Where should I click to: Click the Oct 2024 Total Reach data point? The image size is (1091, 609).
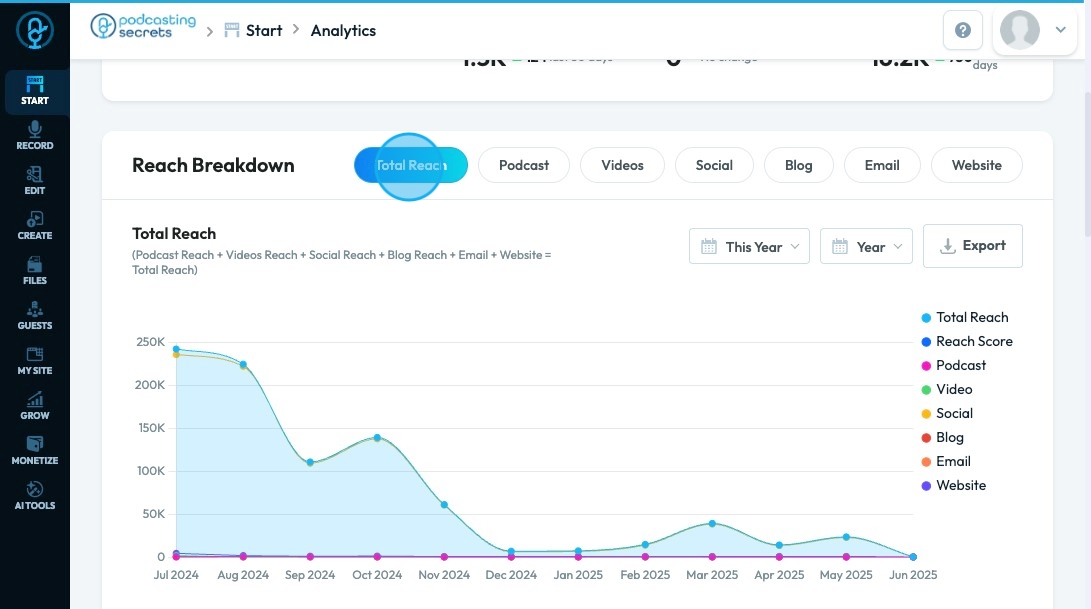coord(377,438)
